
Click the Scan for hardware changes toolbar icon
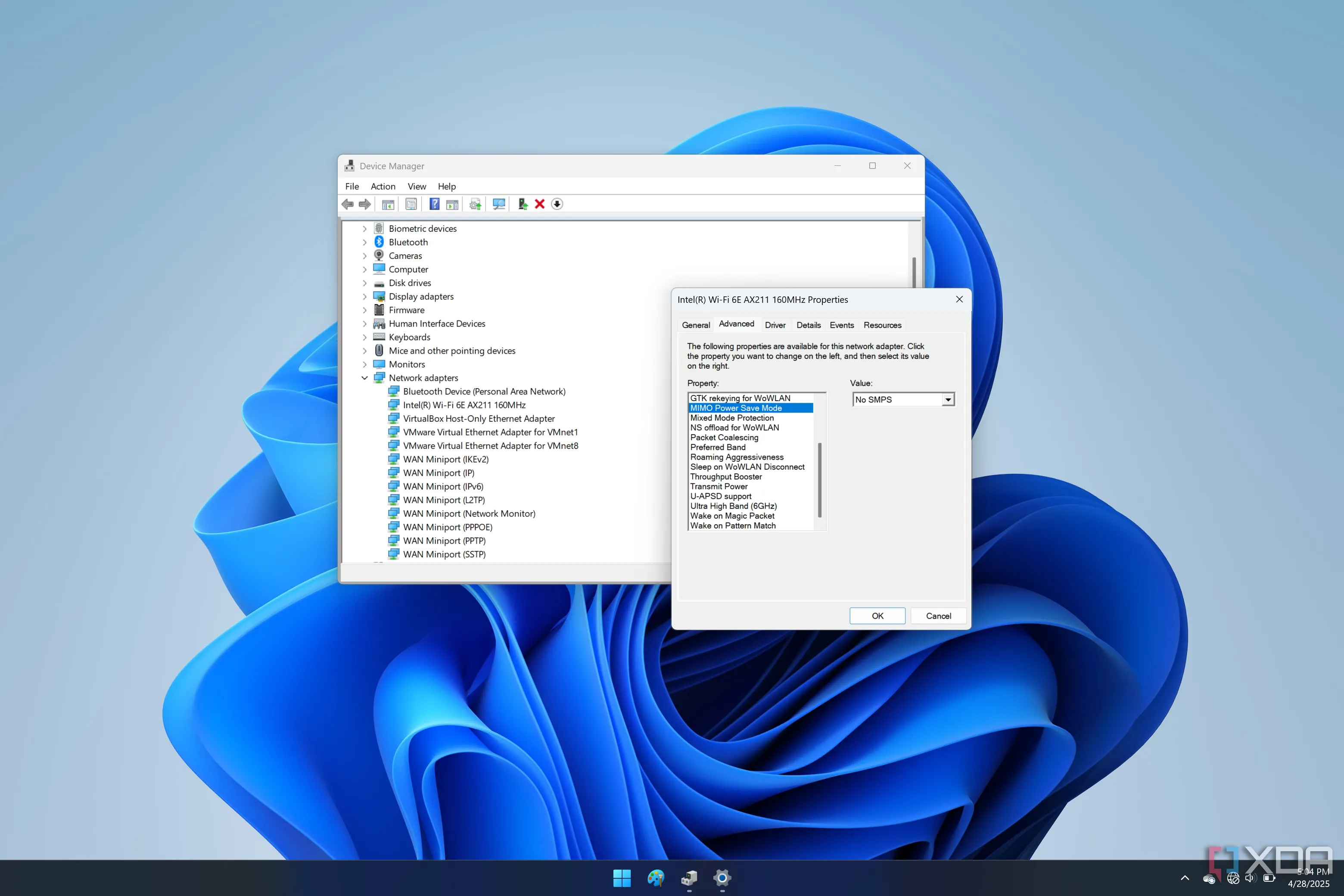point(498,204)
